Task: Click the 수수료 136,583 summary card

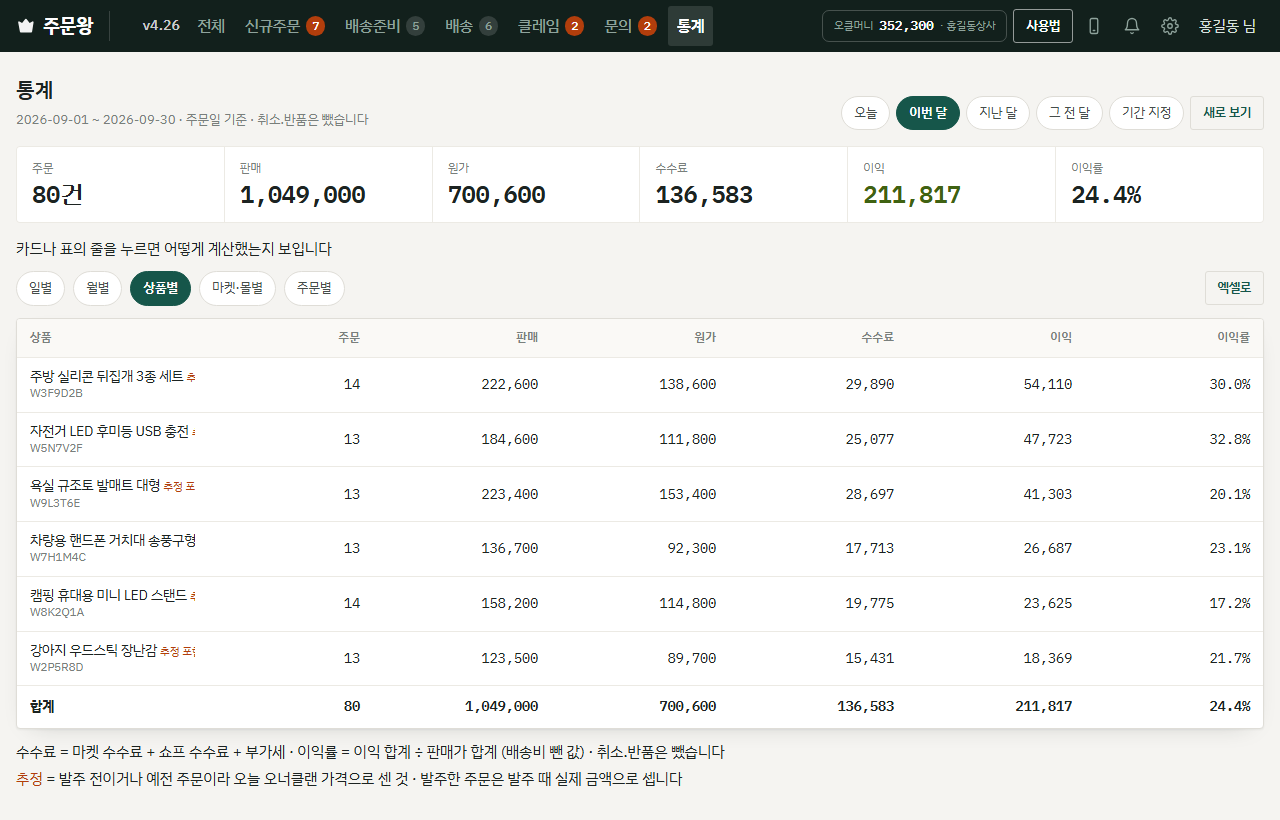Action: tap(744, 185)
